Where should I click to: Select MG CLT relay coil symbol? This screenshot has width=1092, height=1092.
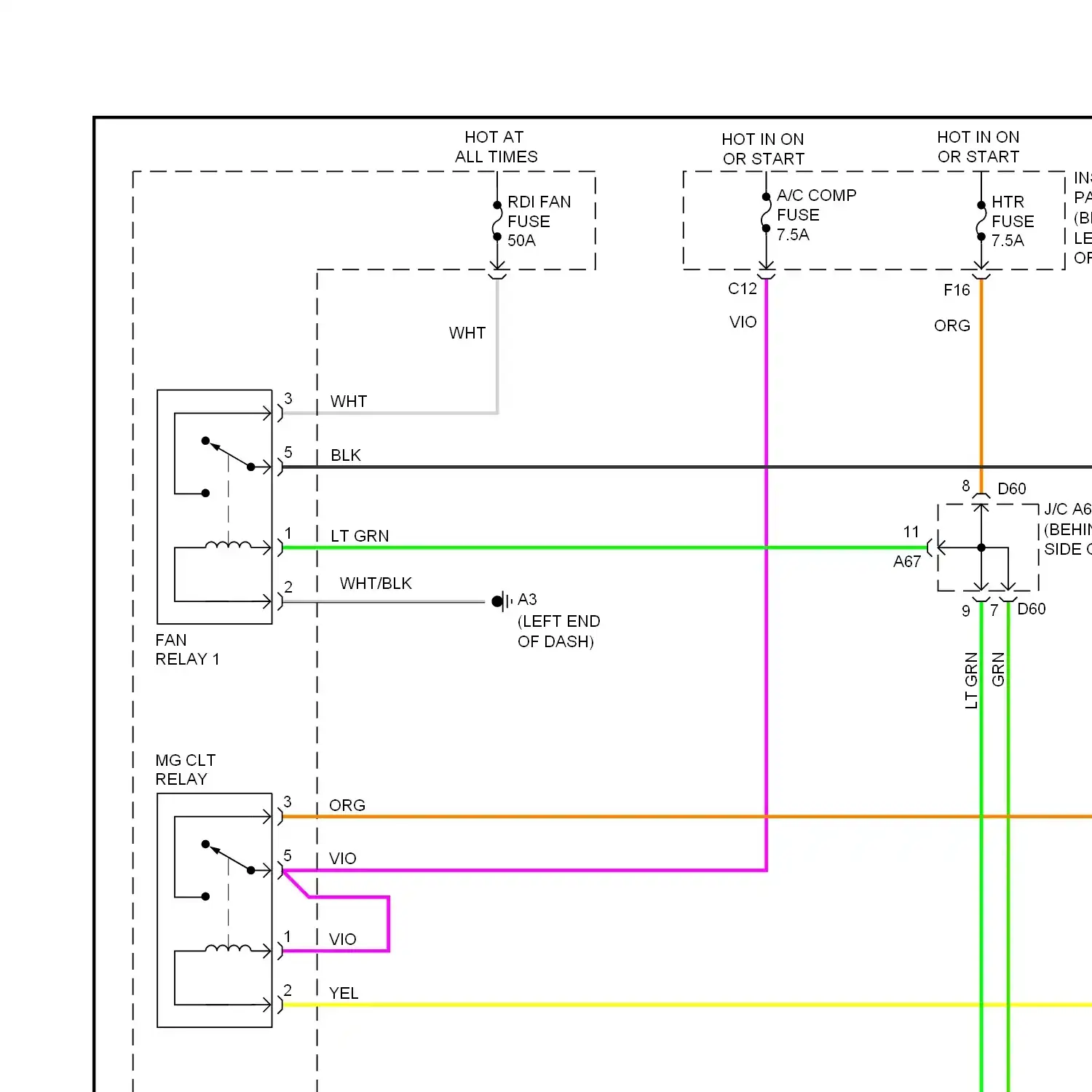tap(228, 949)
